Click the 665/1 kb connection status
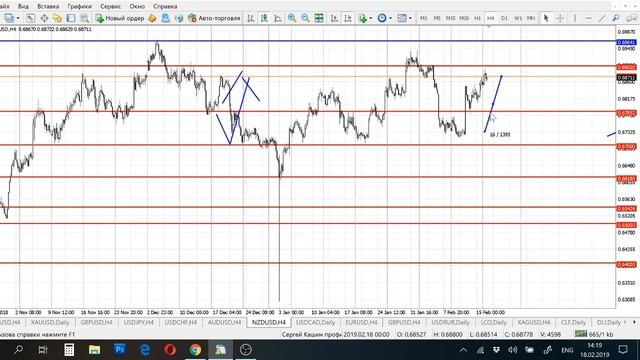 [594, 334]
